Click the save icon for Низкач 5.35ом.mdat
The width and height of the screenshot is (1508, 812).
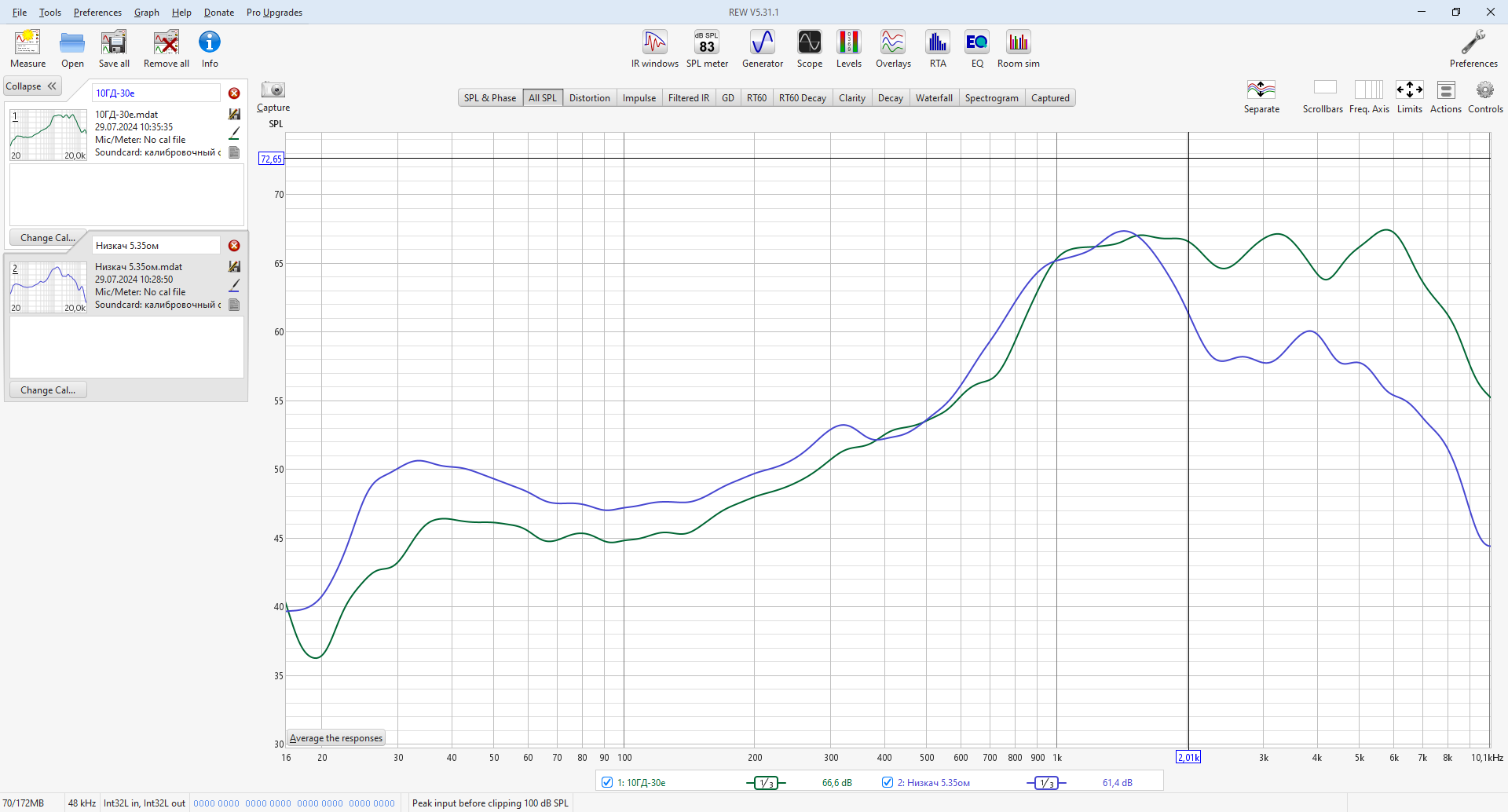[234, 267]
